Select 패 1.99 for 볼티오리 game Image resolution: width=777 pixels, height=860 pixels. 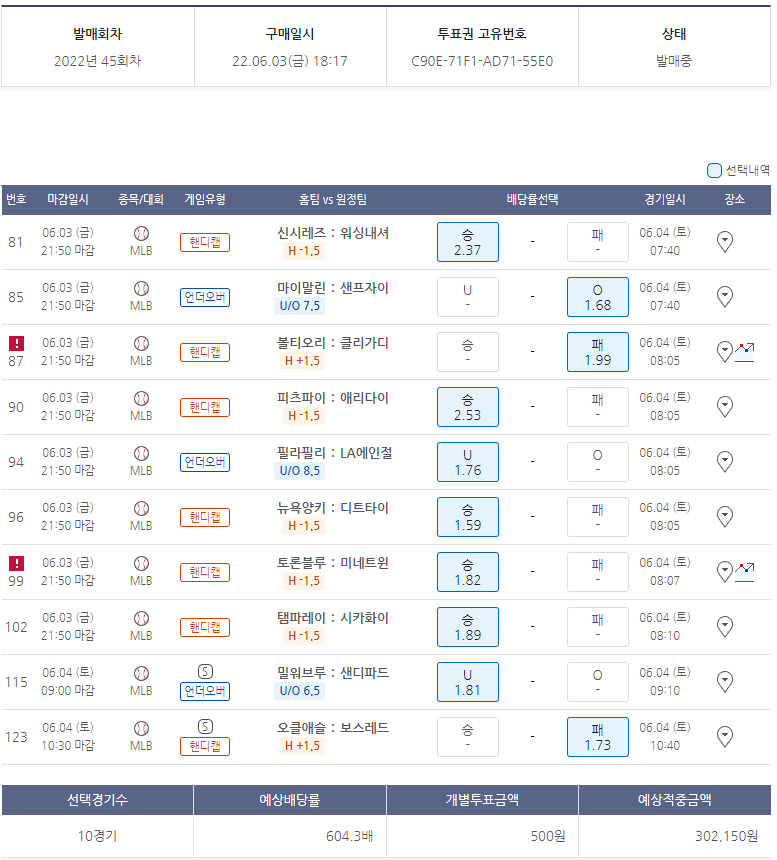pos(598,352)
